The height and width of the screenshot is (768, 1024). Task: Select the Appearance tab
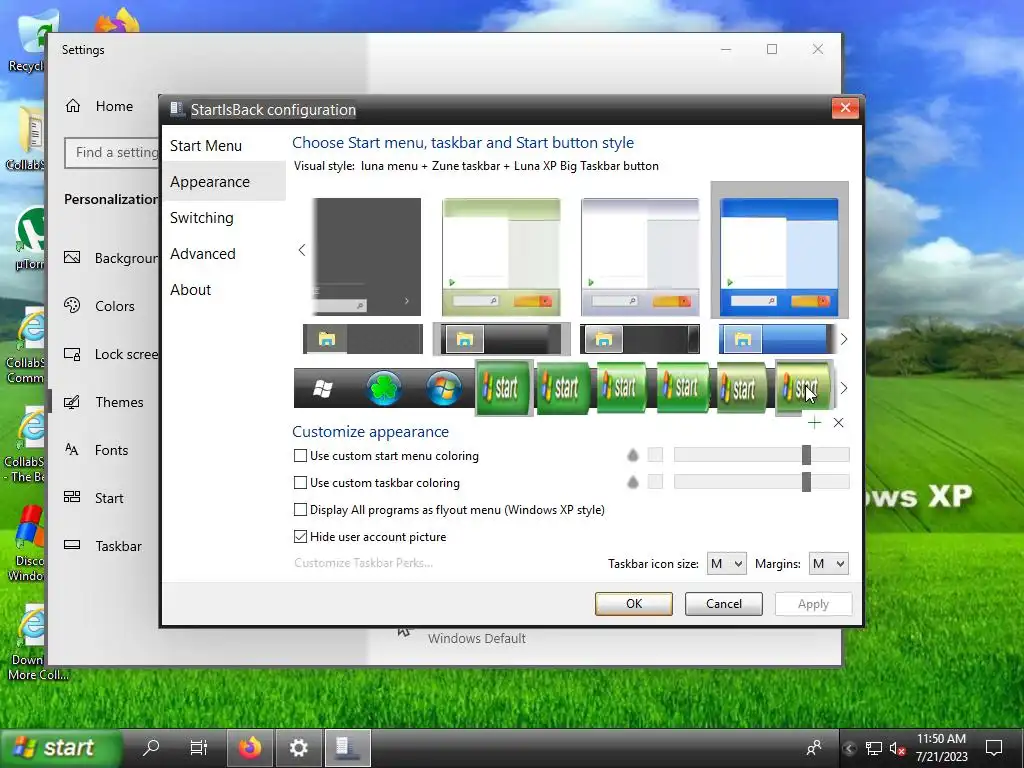pos(223,182)
